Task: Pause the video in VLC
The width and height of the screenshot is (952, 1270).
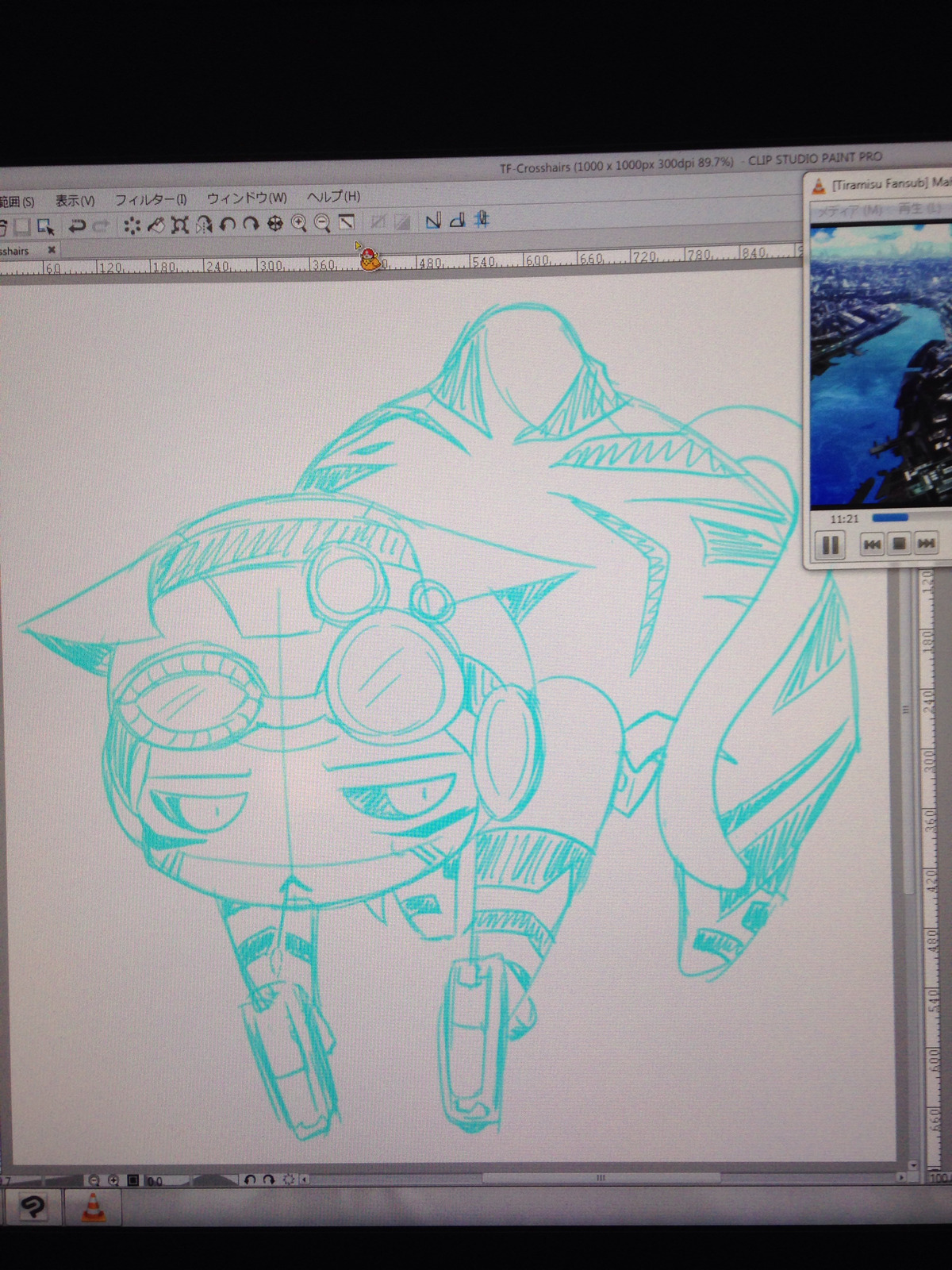Action: [830, 545]
